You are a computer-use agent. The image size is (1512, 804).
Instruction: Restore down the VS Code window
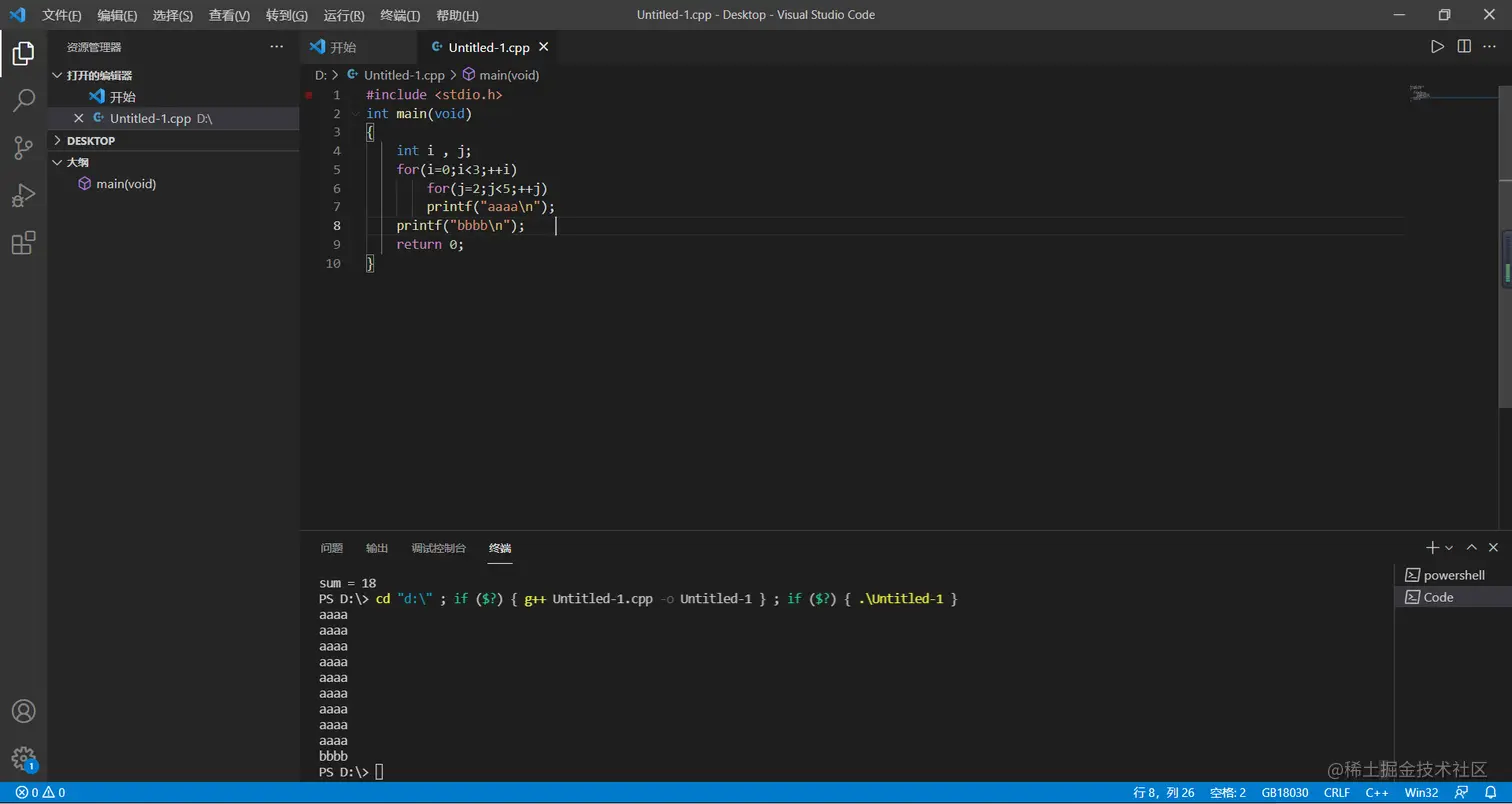1444,15
